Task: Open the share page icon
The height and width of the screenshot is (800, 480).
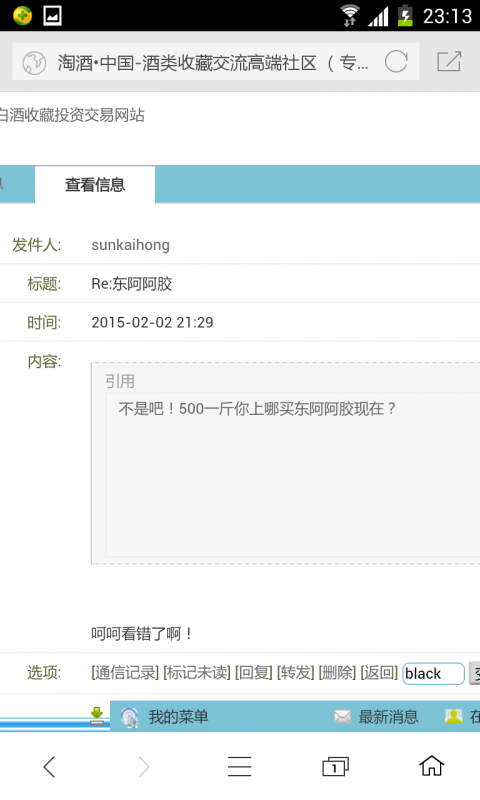Action: coord(449,62)
